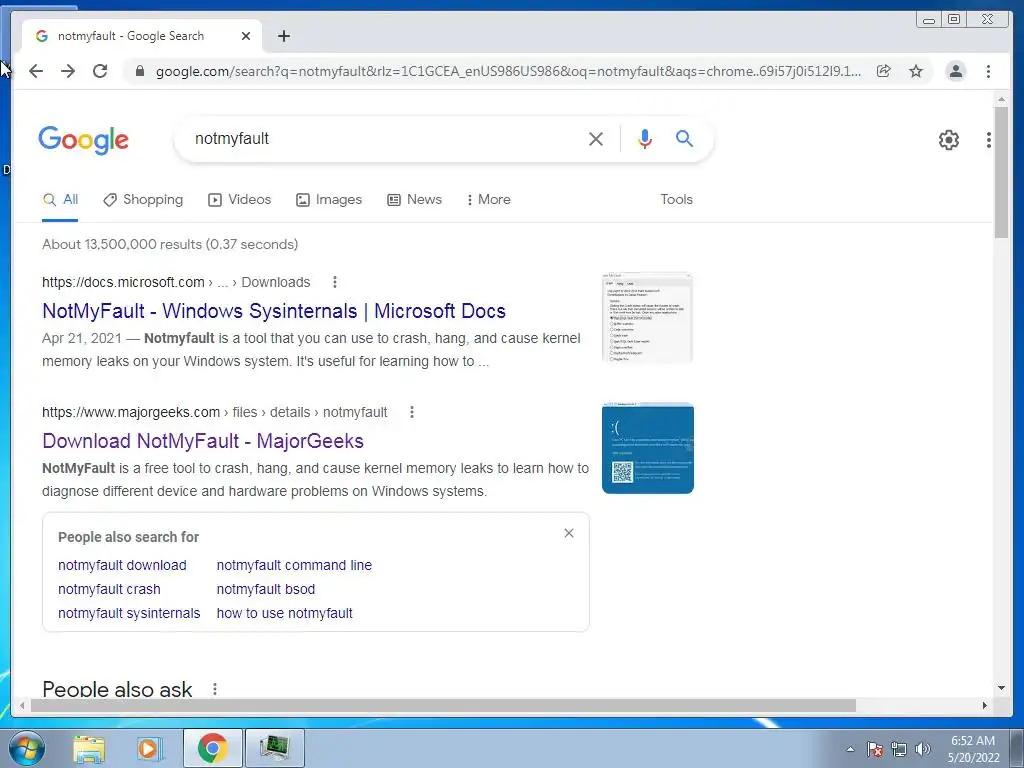1024x768 pixels.
Task: Click the blue screen MajorGeeks thumbnail
Action: tap(648, 448)
